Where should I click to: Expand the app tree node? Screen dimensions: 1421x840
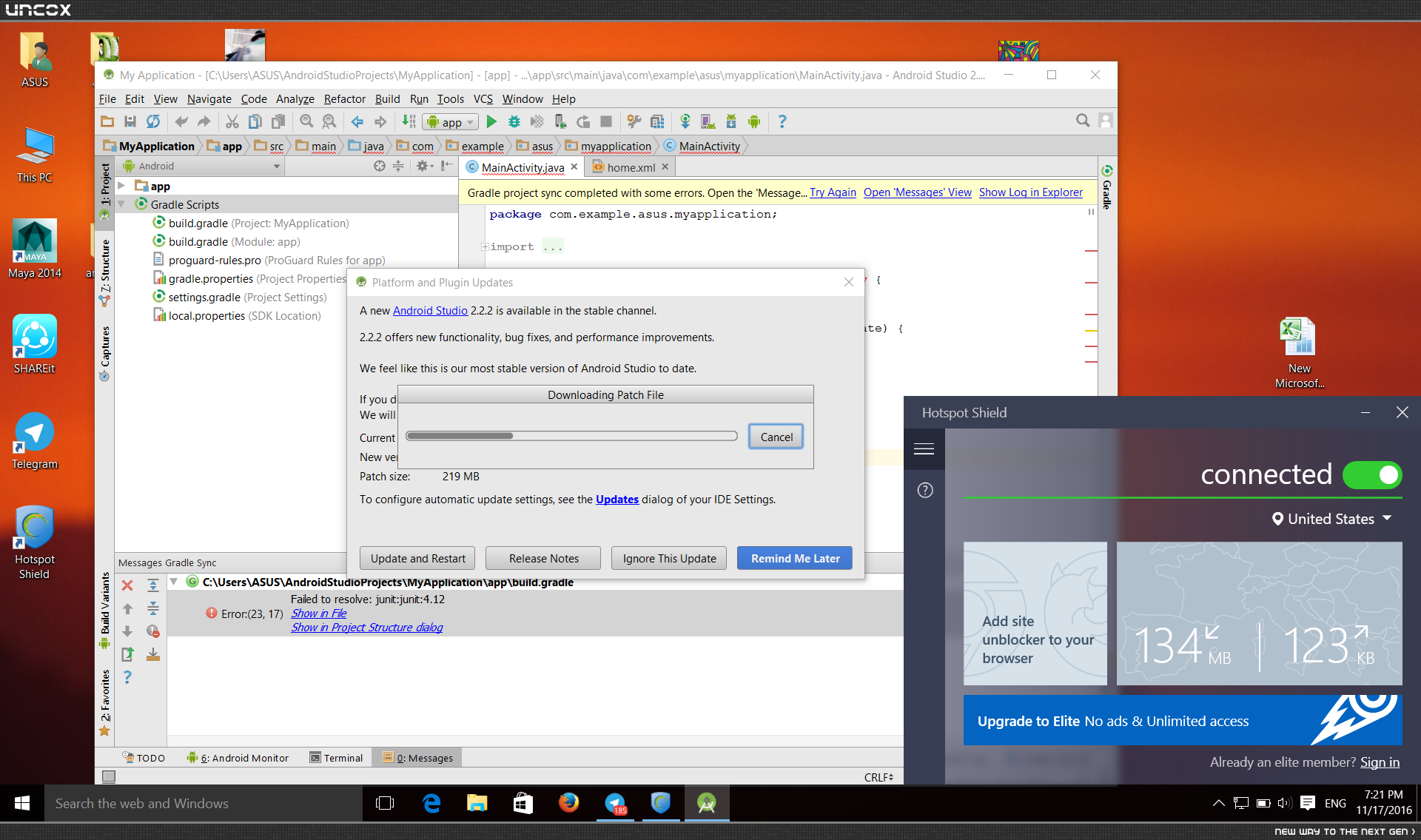(x=121, y=186)
